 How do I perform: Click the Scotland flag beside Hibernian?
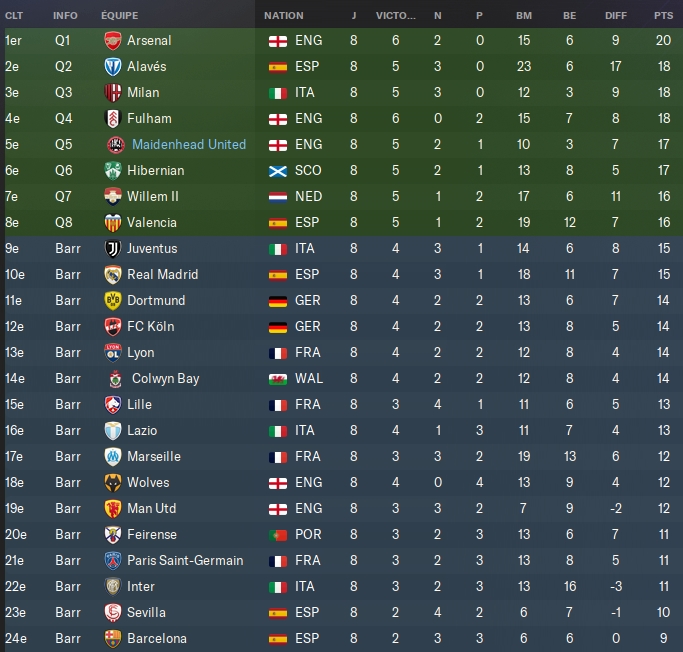(278, 171)
